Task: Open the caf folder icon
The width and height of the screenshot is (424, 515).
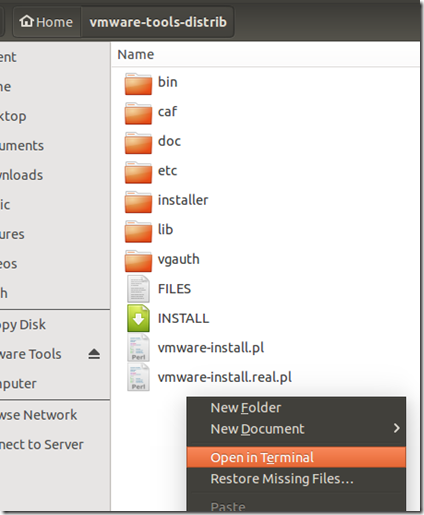Action: click(138, 113)
